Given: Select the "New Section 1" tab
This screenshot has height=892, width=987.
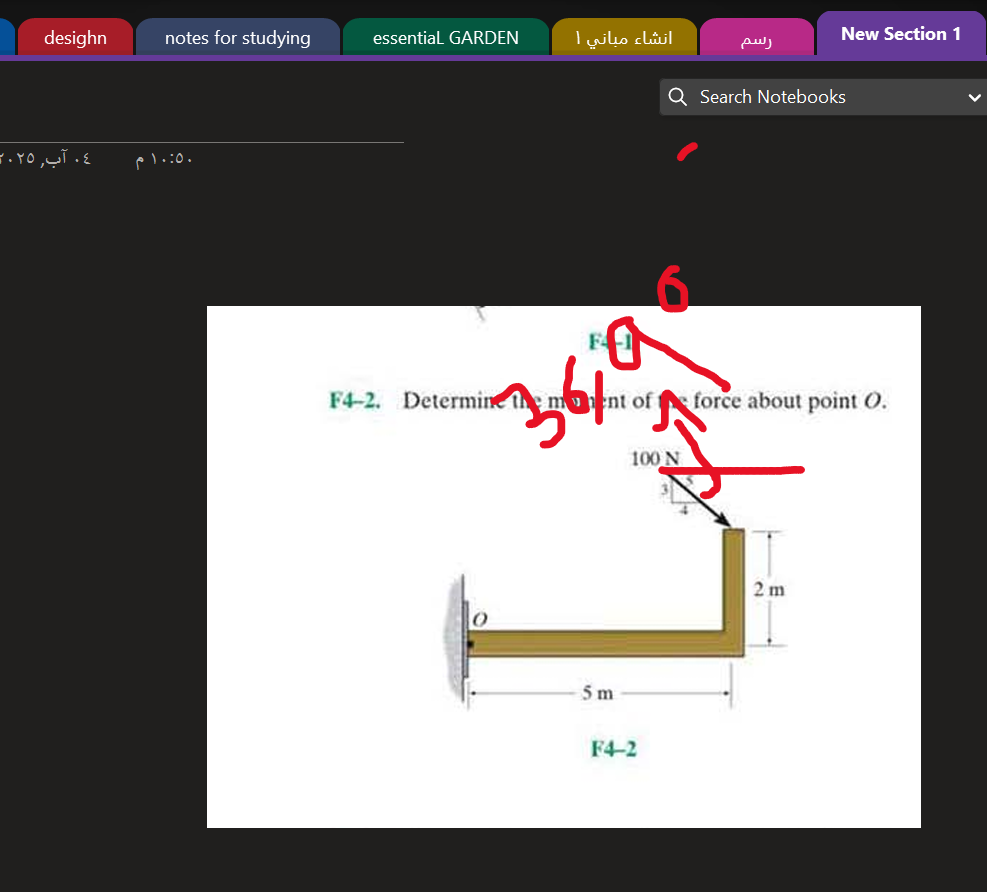Looking at the screenshot, I should coord(899,33).
